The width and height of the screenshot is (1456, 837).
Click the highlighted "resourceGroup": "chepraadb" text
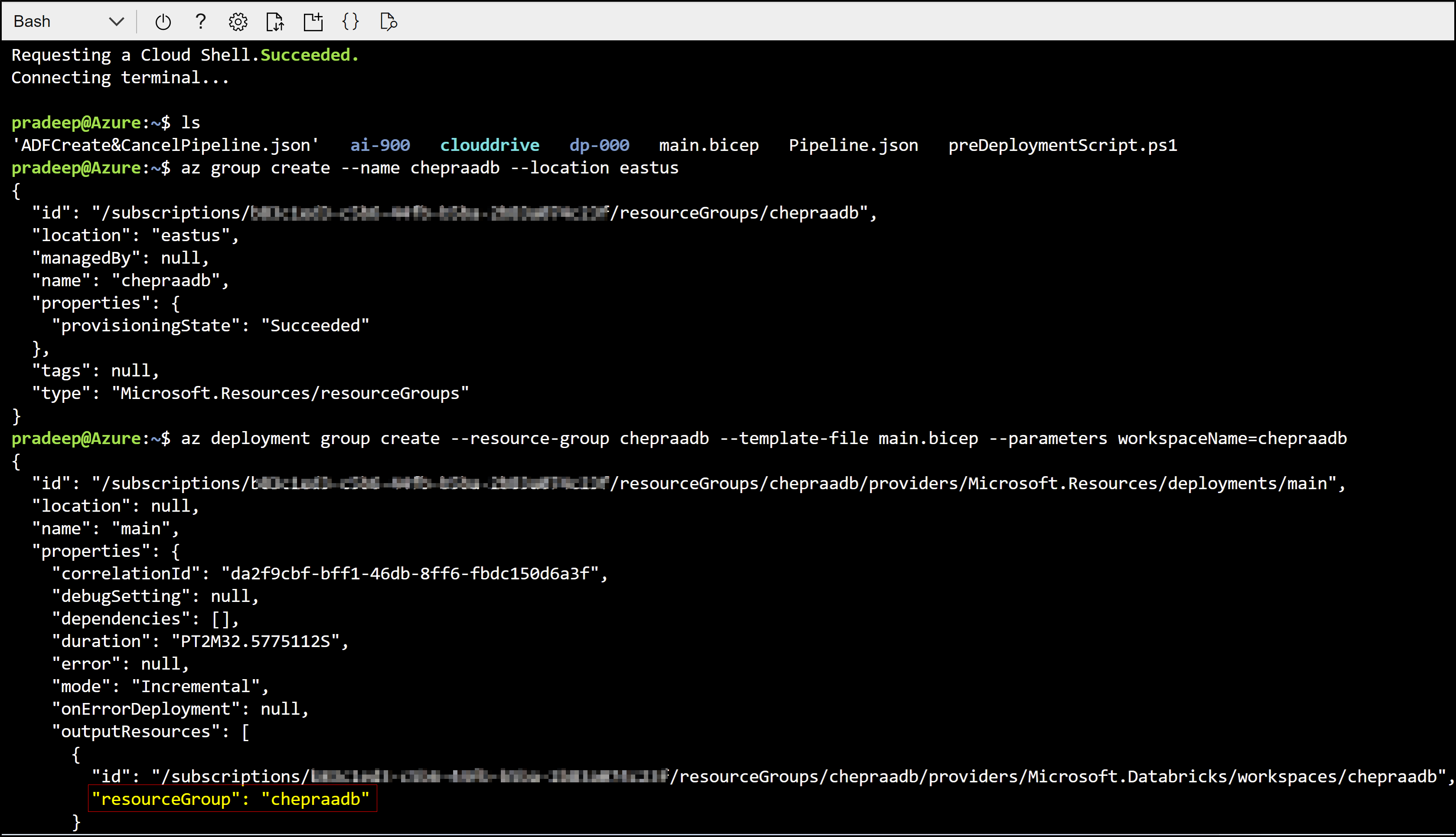pos(230,799)
